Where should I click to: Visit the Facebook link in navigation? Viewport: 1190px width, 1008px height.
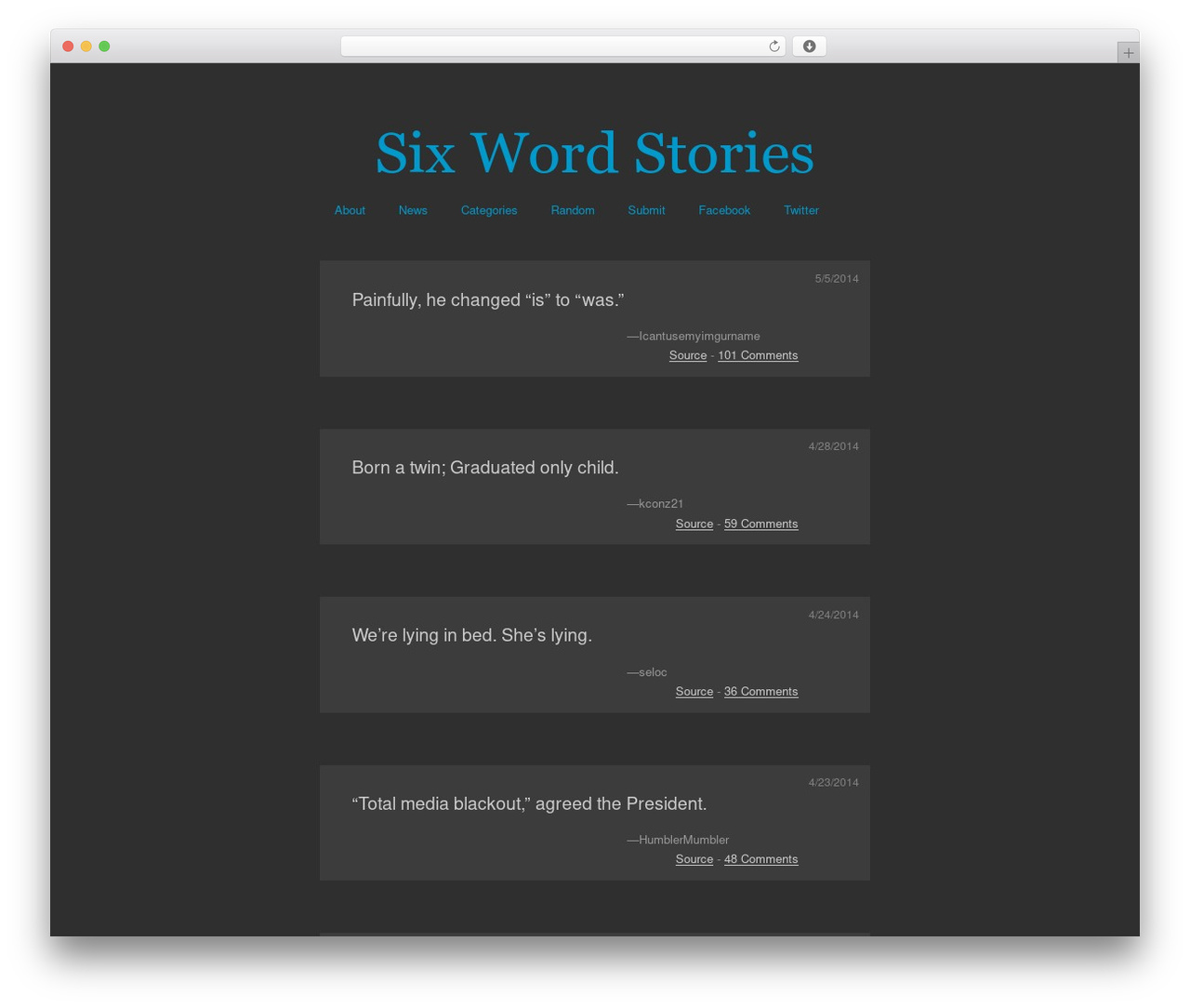tap(724, 210)
